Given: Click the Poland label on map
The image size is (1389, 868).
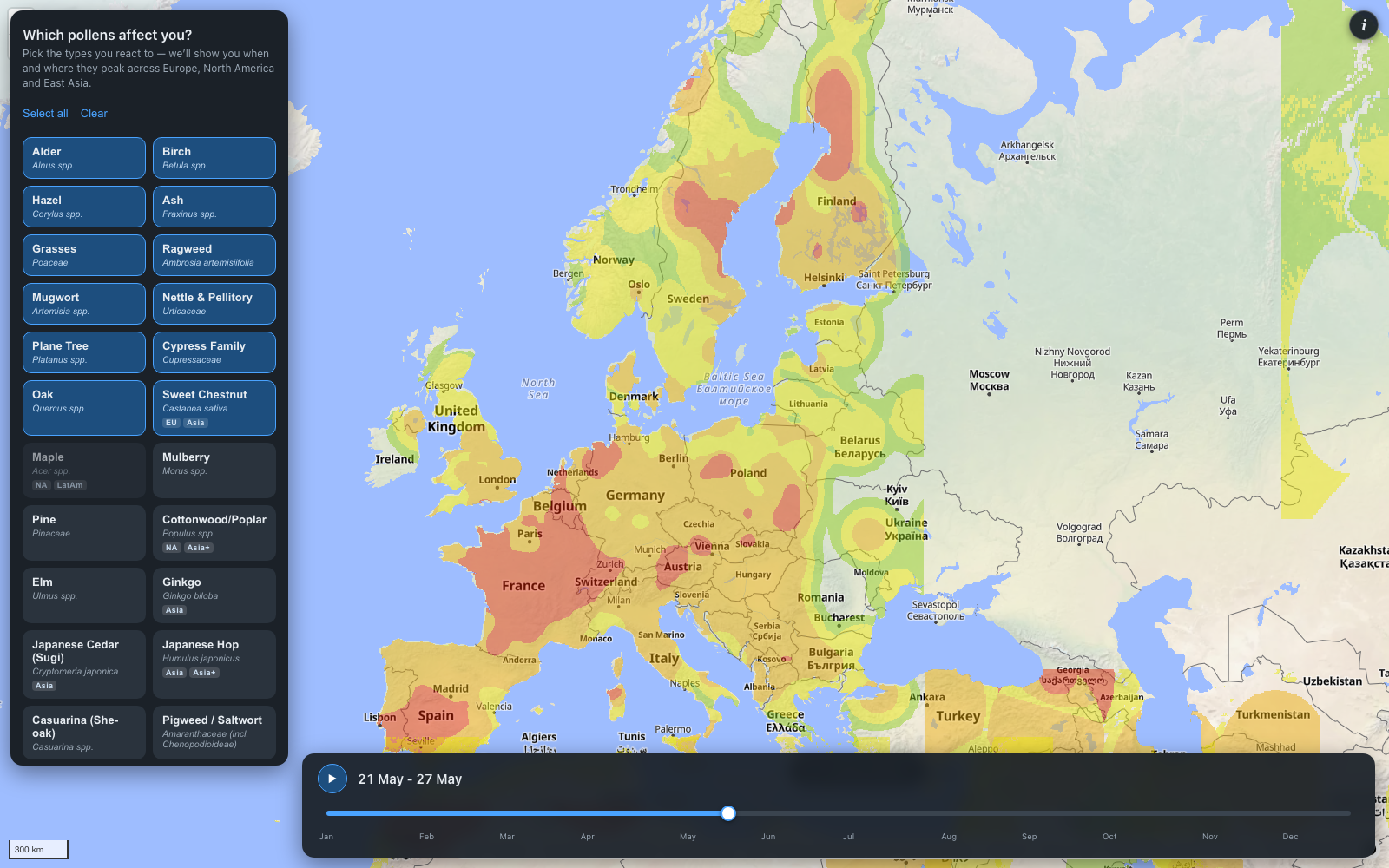Looking at the screenshot, I should [748, 473].
